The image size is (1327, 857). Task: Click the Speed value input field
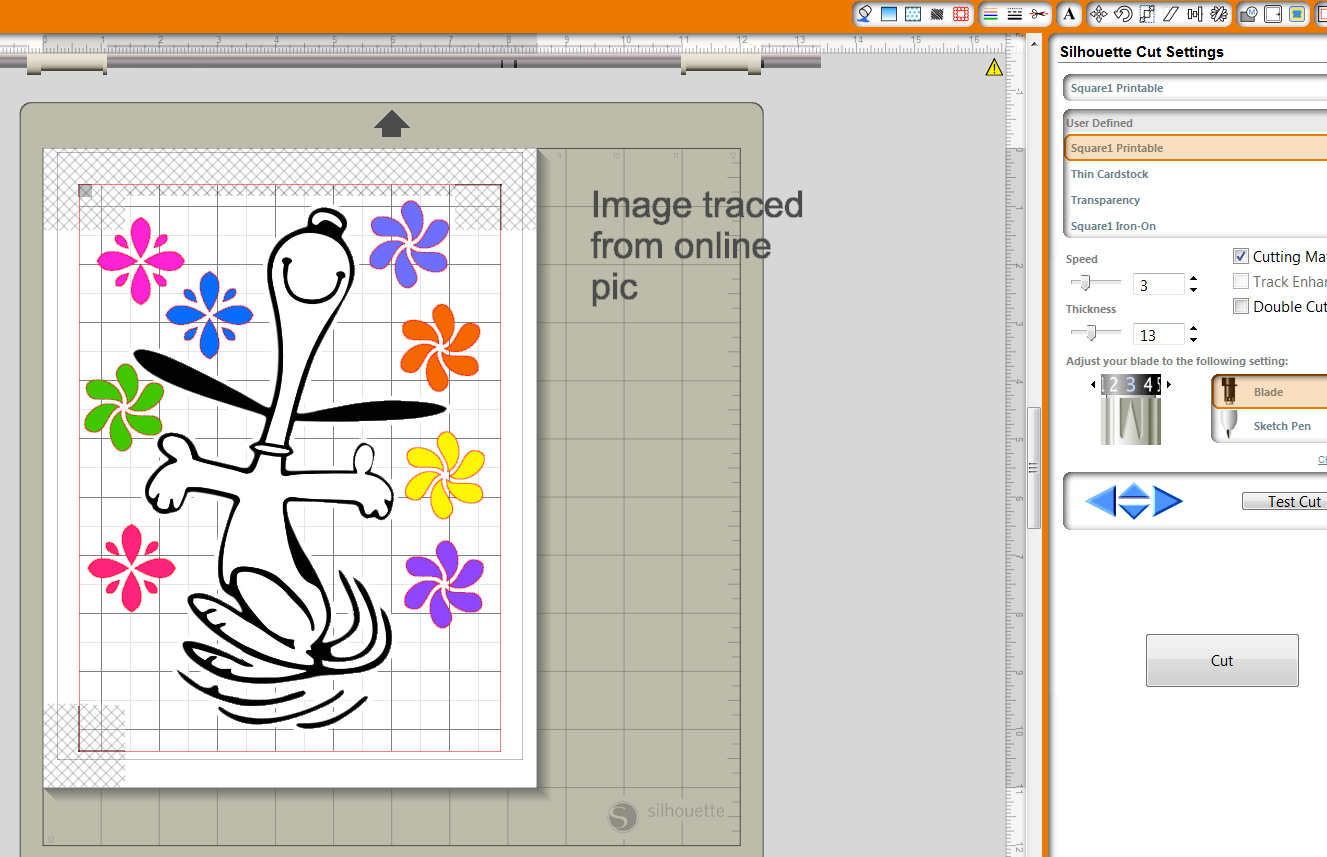tap(1158, 285)
